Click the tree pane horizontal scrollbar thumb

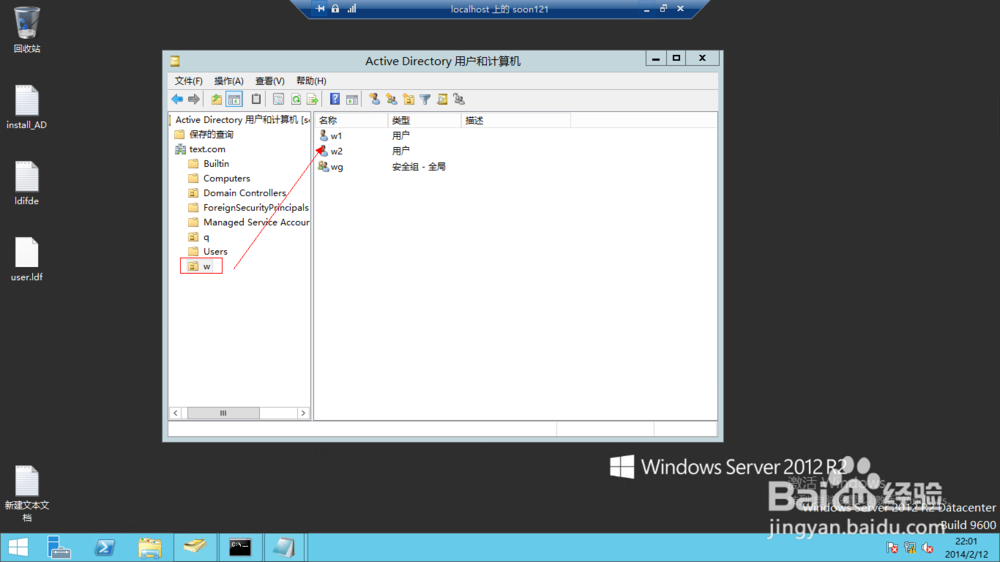pyautogui.click(x=223, y=413)
